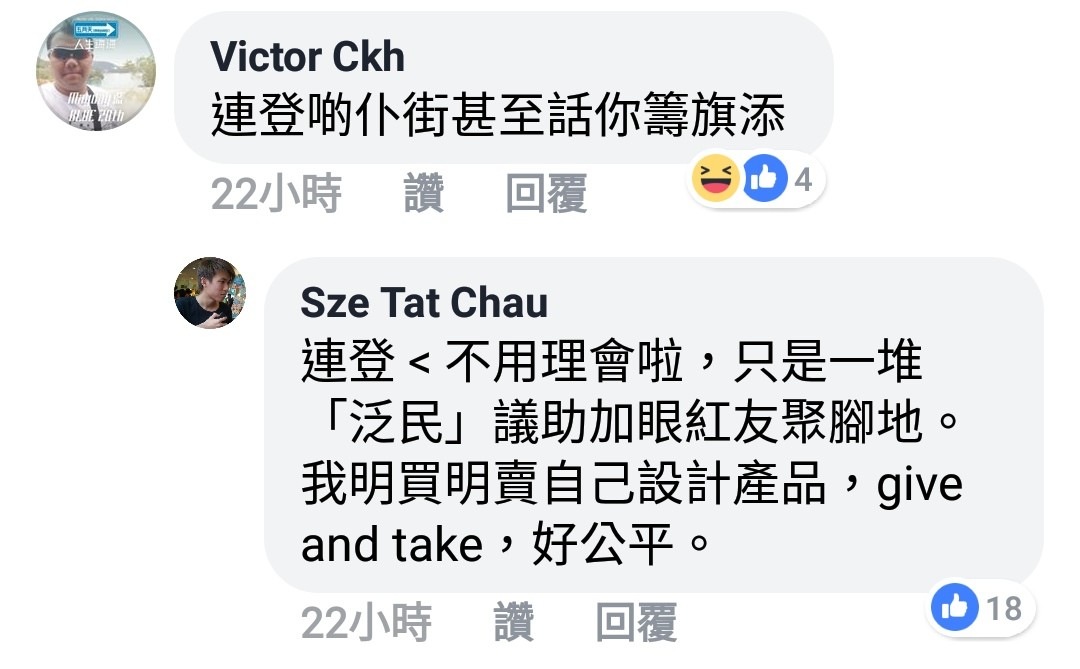Open Victor Ckh's profile picture
The width and height of the screenshot is (1080, 669).
pos(96,71)
